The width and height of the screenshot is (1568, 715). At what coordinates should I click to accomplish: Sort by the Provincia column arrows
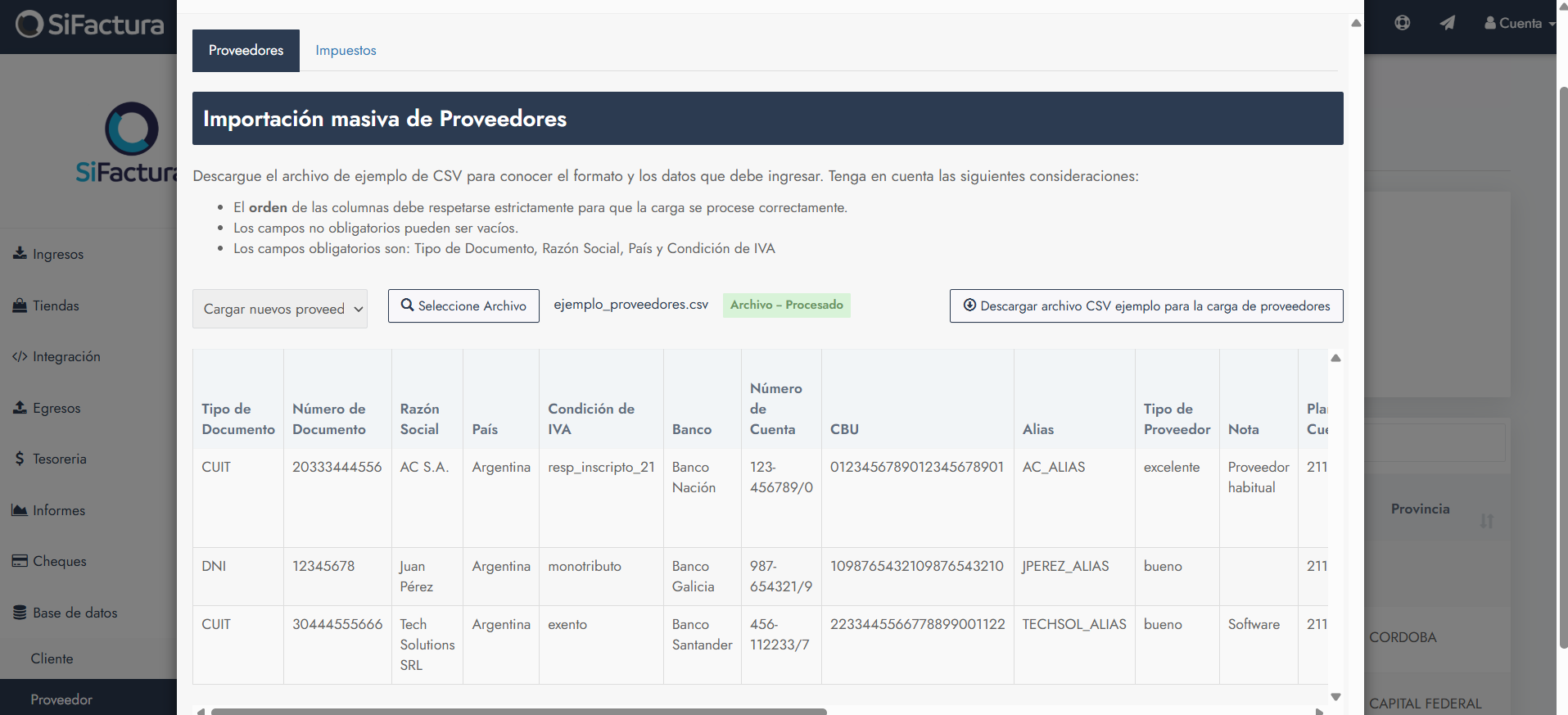click(x=1486, y=521)
